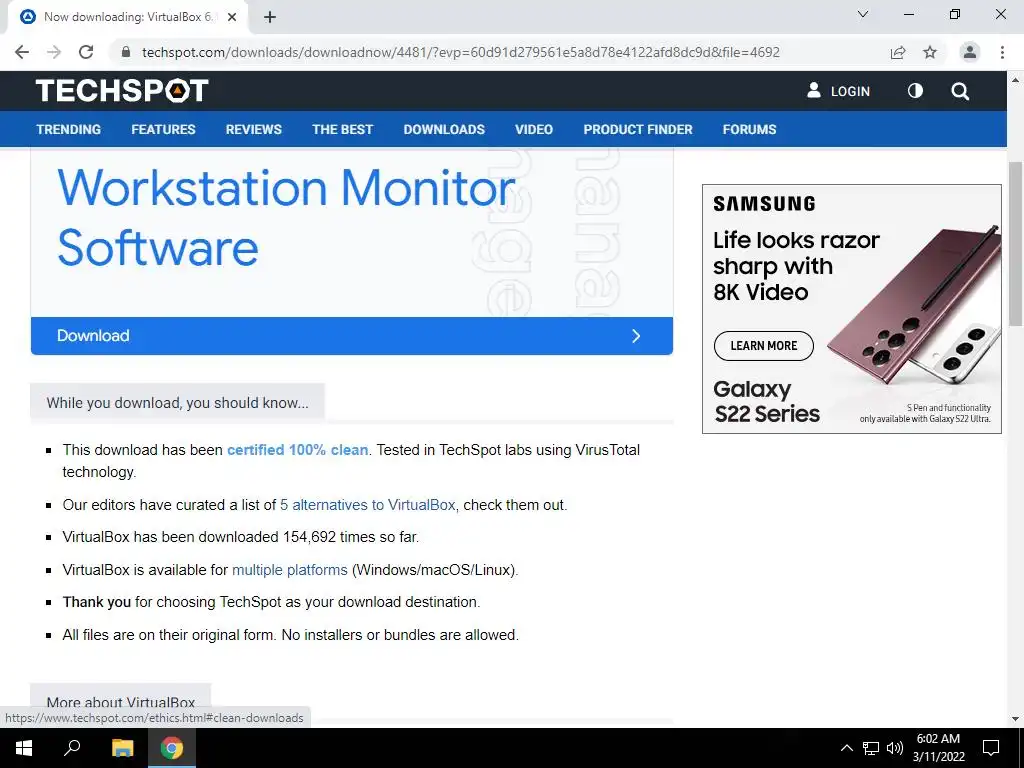1024x768 pixels.
Task: Open PRODUCT FINDER page
Action: (638, 129)
